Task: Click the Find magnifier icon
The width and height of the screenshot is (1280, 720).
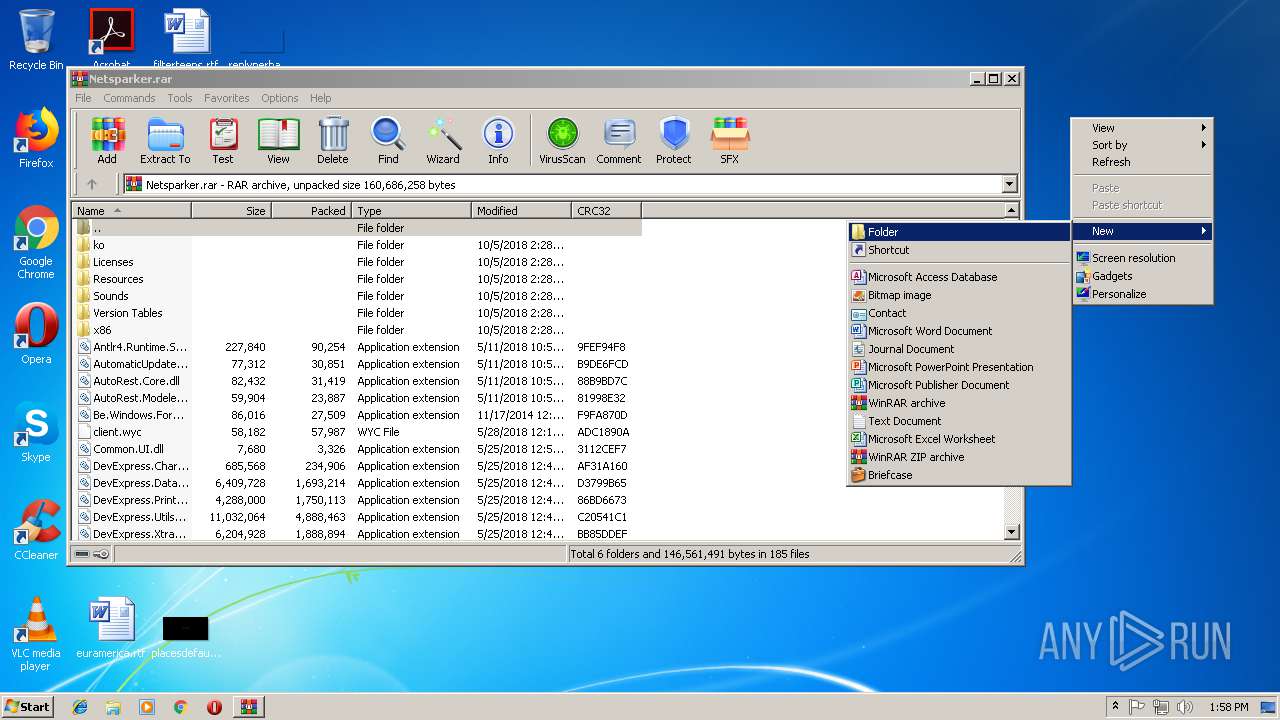Action: click(388, 140)
